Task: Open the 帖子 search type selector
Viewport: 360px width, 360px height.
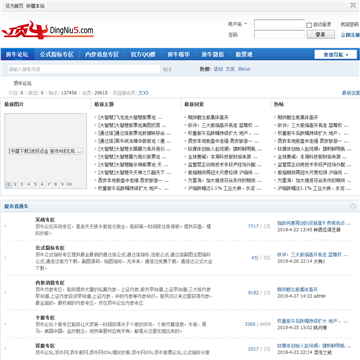Action: pyautogui.click(x=168, y=69)
